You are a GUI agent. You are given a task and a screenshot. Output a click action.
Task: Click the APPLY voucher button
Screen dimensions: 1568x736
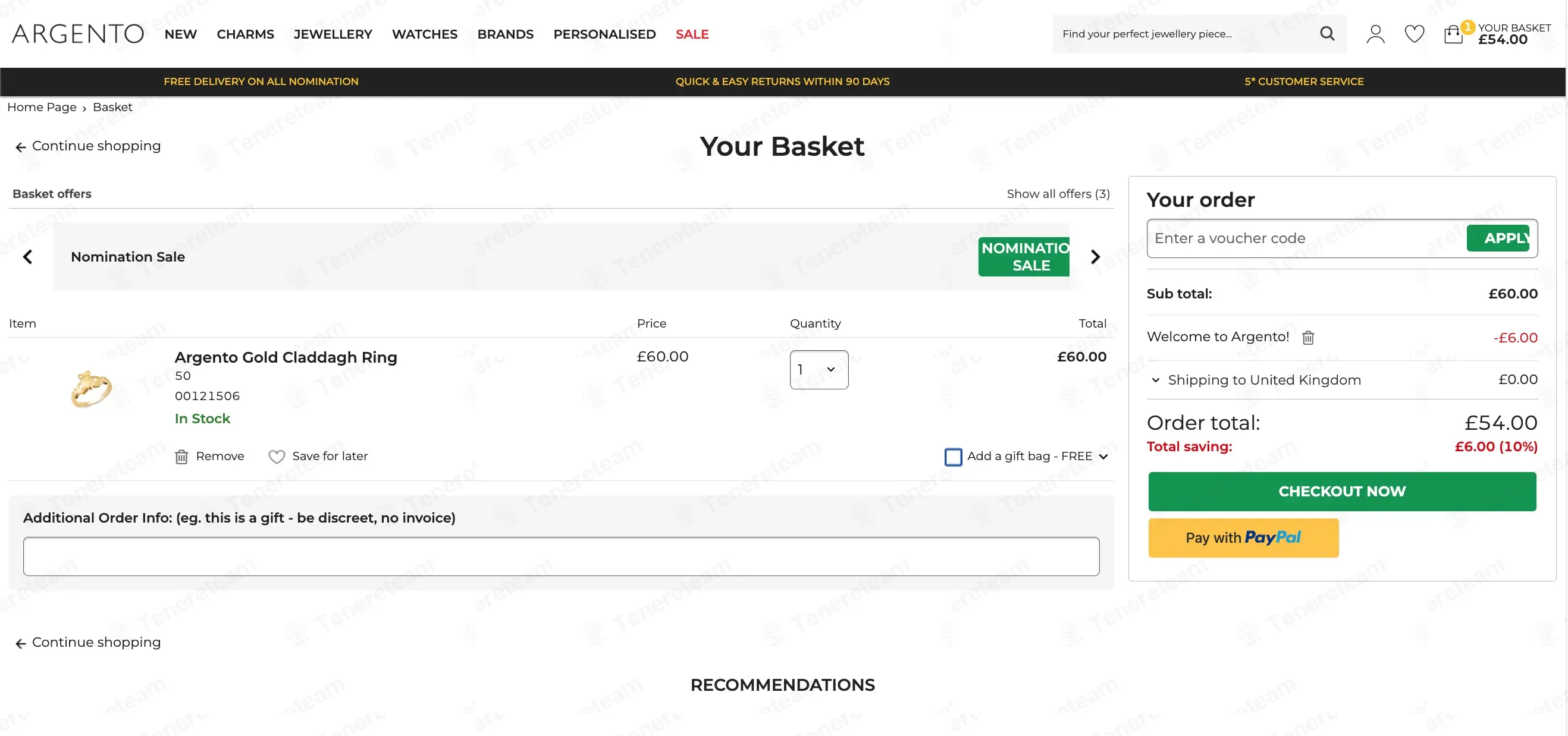coord(1498,238)
